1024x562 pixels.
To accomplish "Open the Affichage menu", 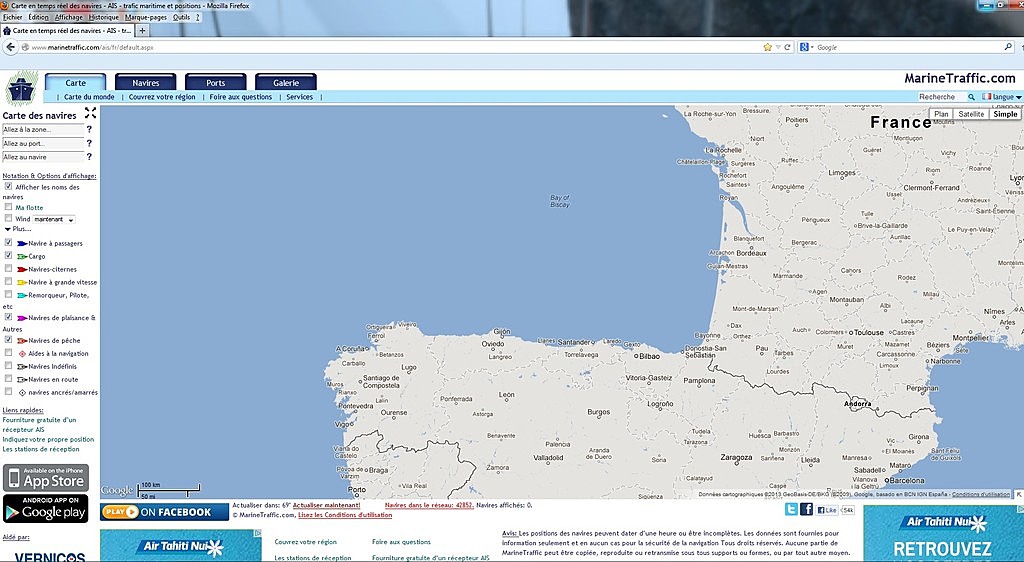I will 69,18.
